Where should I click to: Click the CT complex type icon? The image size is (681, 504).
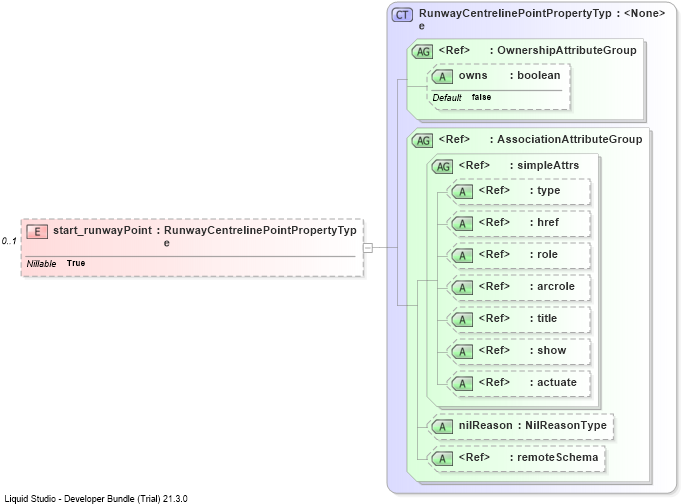pyautogui.click(x=402, y=15)
